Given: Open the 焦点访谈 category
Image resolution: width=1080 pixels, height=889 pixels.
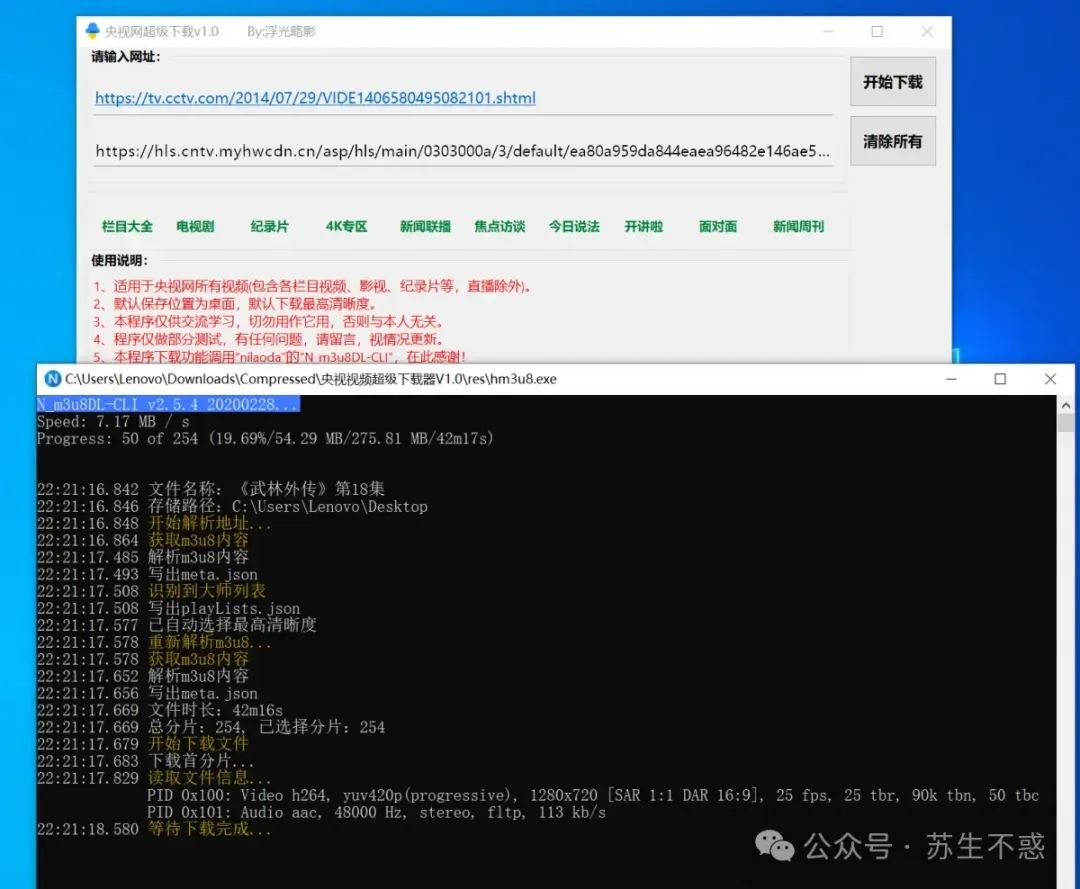Looking at the screenshot, I should [499, 227].
